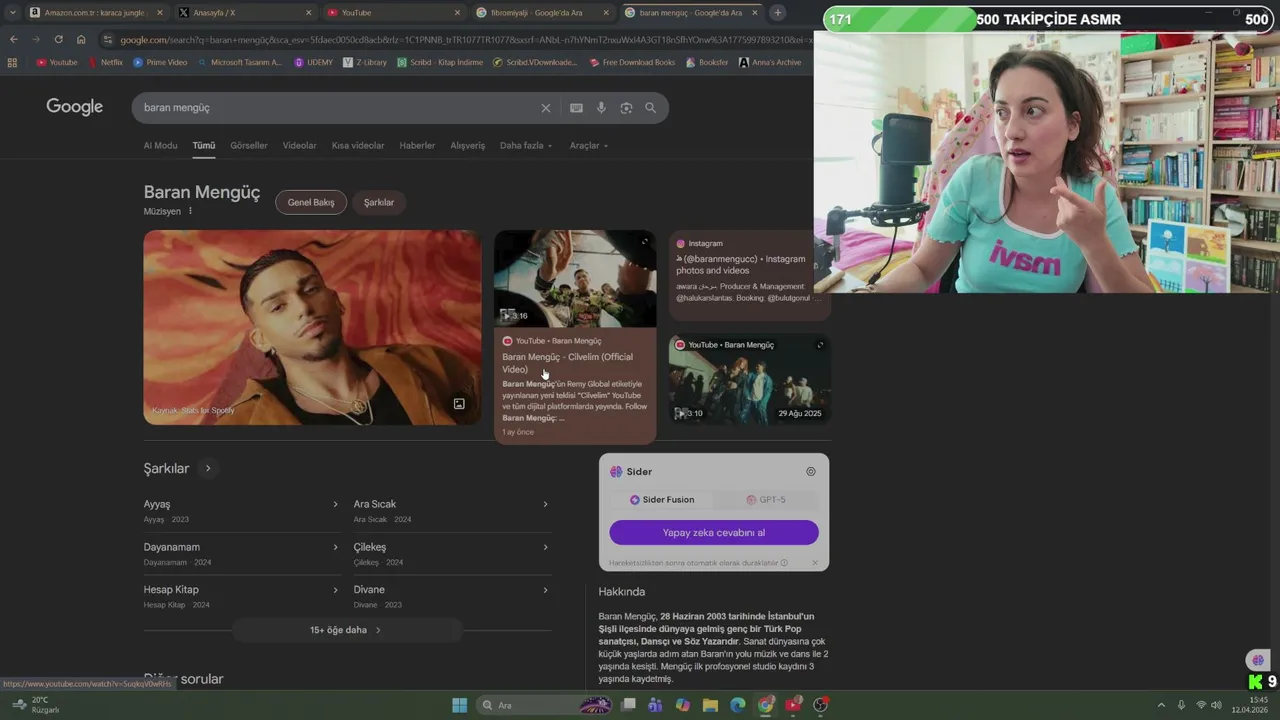Viewport: 1280px width, 720px height.
Task: Start voice search with microphone icon
Action: 601,108
